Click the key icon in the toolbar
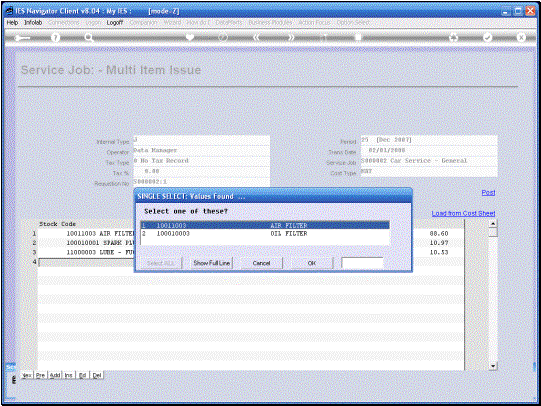The height and width of the screenshot is (406, 541). (22, 38)
